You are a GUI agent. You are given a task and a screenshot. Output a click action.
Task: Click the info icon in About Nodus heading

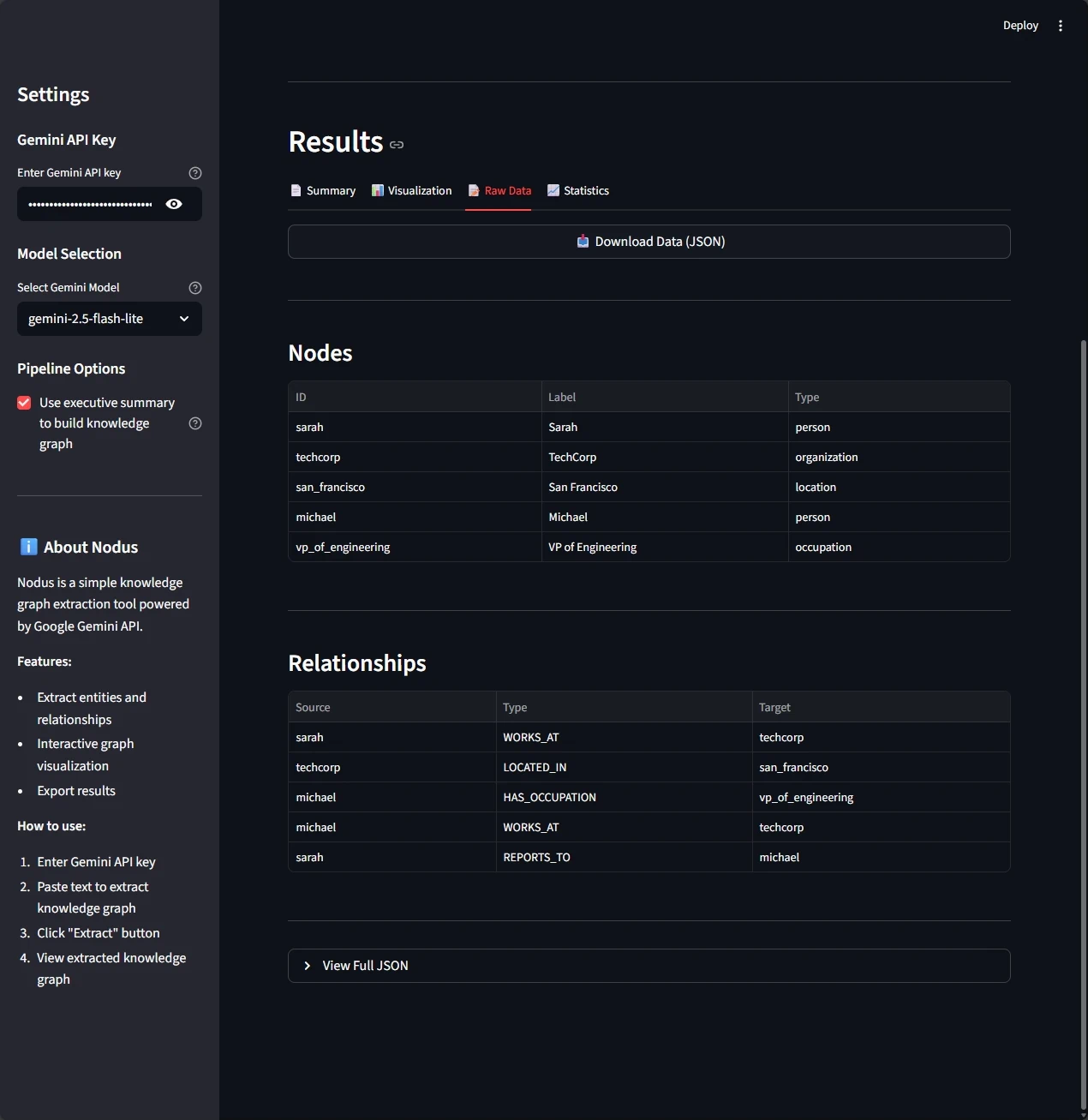coord(28,547)
